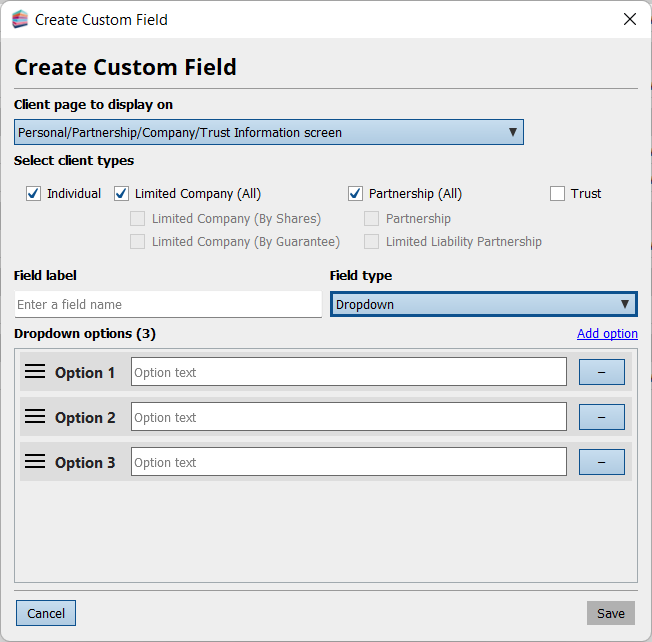Remove Option 2 with its minus button
The width and height of the screenshot is (652, 642).
pos(601,417)
